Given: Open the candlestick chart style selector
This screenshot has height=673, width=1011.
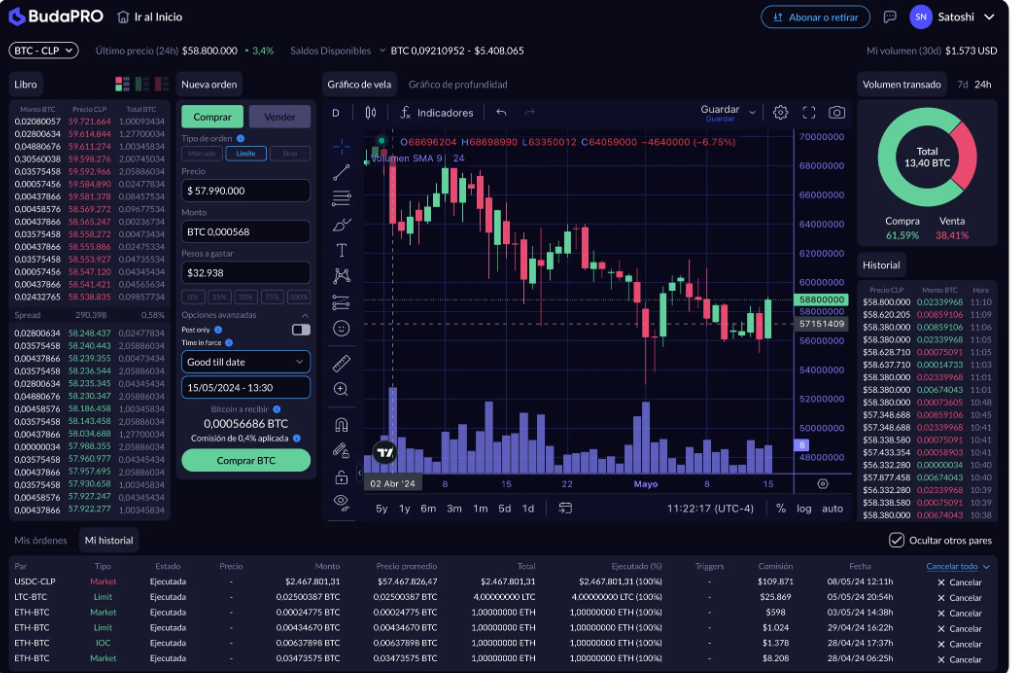Looking at the screenshot, I should pyautogui.click(x=371, y=113).
